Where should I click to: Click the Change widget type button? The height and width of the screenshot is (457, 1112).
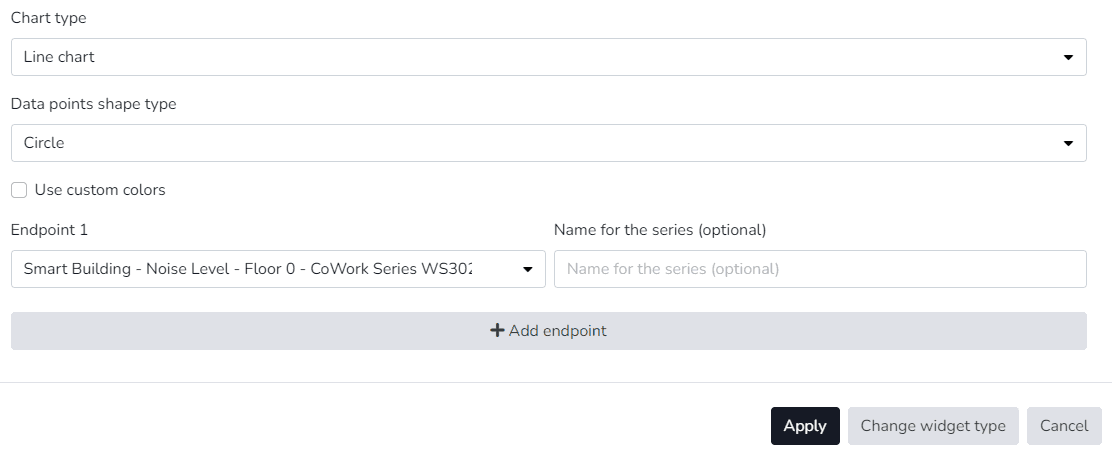pos(933,426)
